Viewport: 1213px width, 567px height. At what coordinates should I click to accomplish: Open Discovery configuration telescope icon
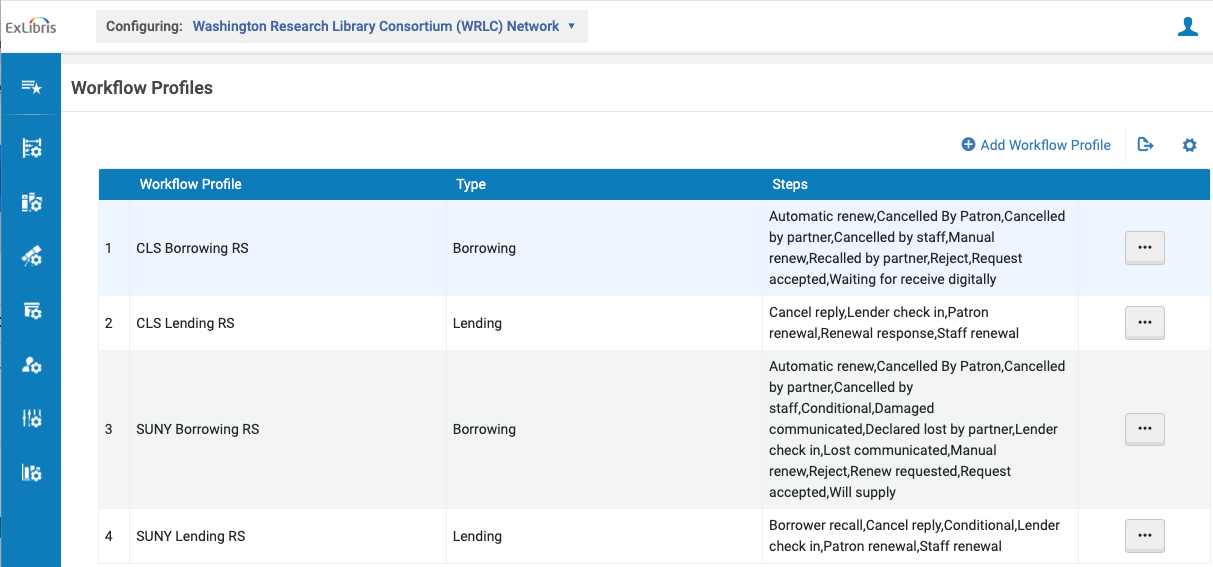31,256
